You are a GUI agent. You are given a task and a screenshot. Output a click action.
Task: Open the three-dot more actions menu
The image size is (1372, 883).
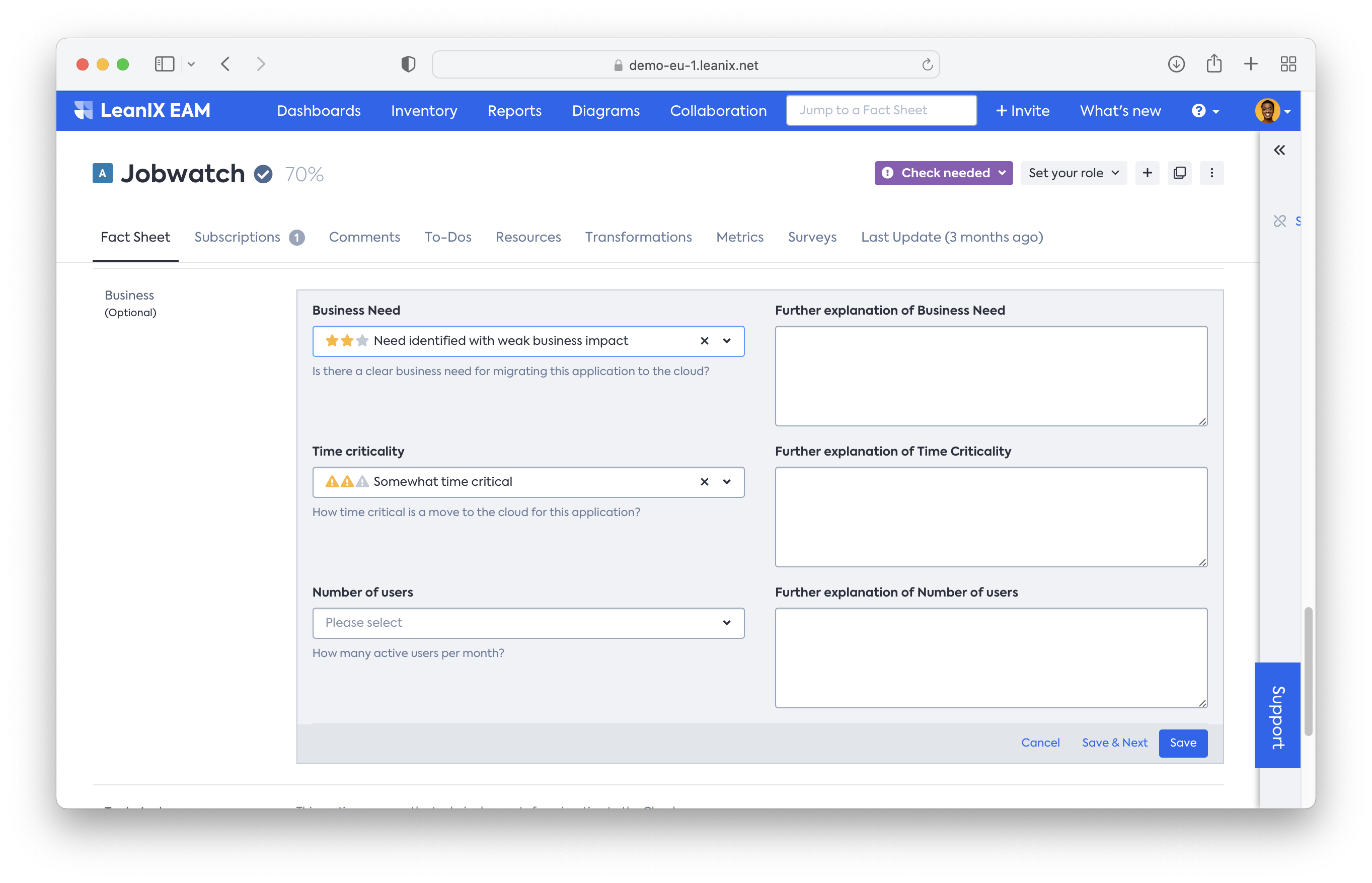(x=1211, y=173)
